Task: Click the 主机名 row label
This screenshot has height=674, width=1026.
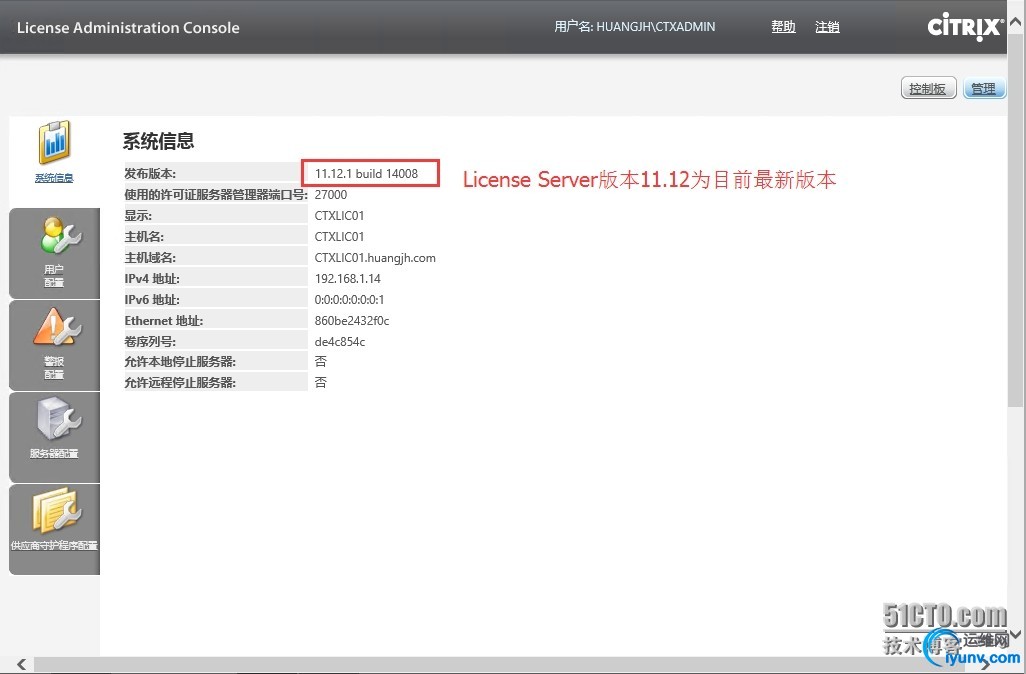Action: pyautogui.click(x=144, y=237)
